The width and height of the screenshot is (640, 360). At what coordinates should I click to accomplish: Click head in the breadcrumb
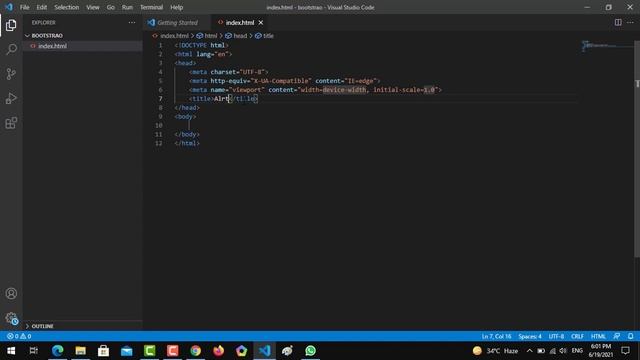240,36
